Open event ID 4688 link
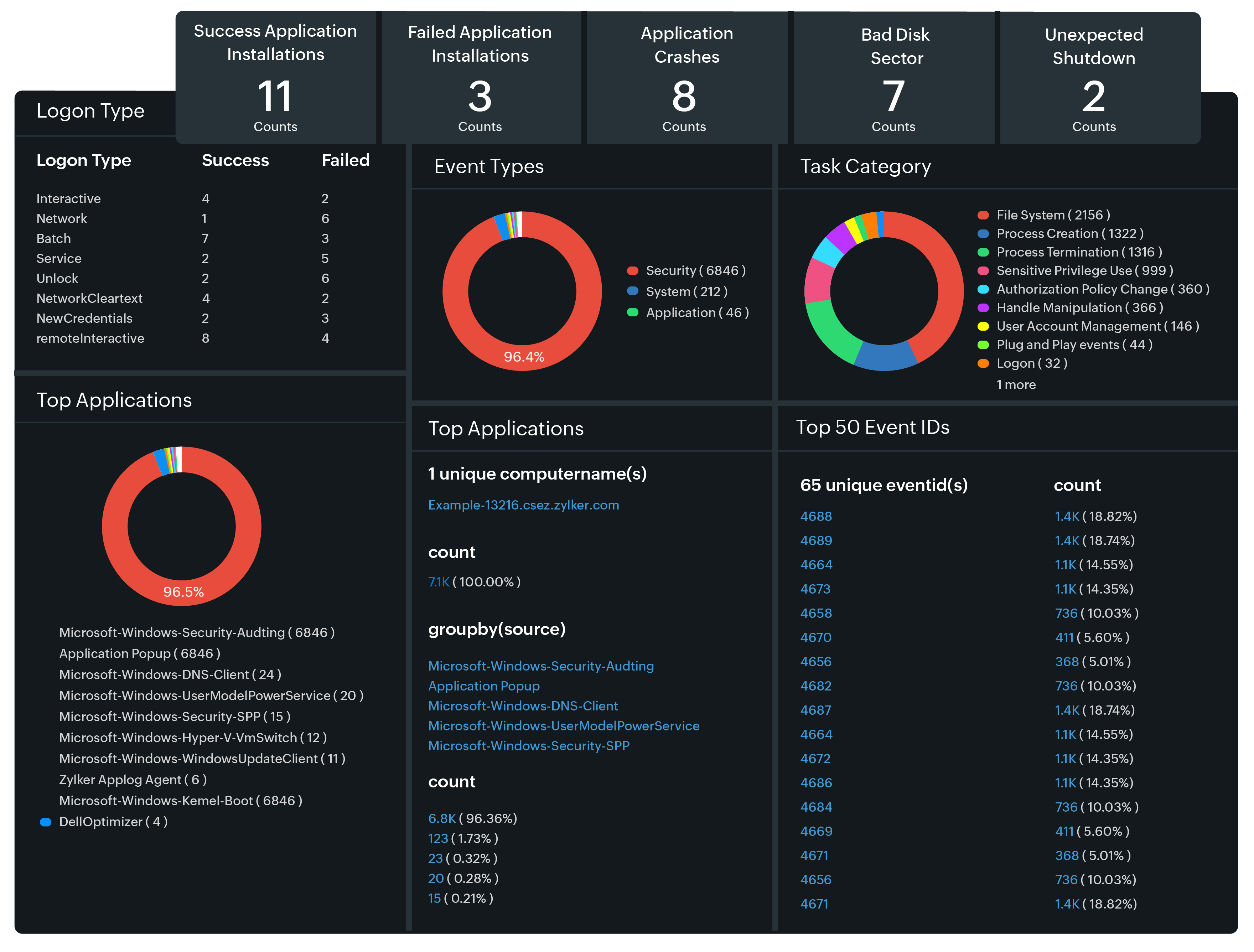 click(x=816, y=517)
